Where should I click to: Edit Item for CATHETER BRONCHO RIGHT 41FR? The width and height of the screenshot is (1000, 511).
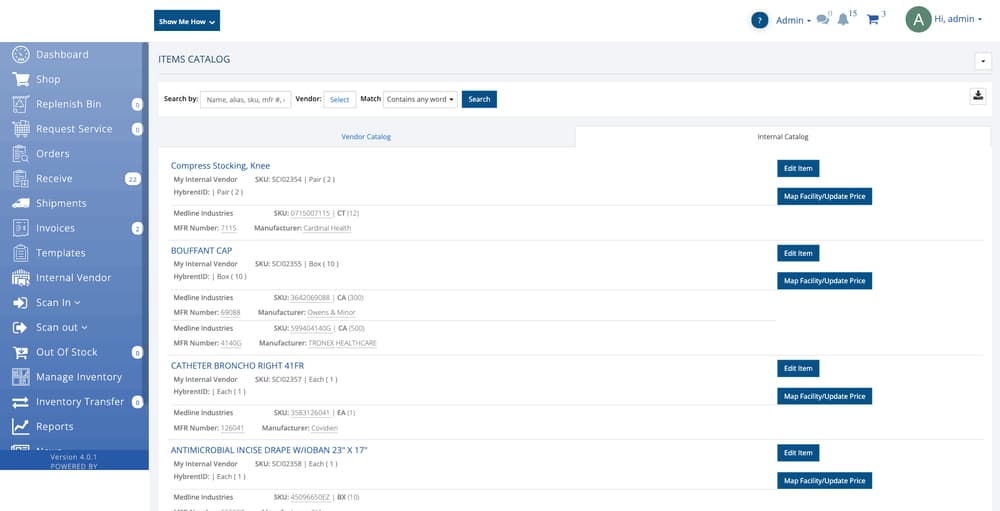[x=798, y=369]
